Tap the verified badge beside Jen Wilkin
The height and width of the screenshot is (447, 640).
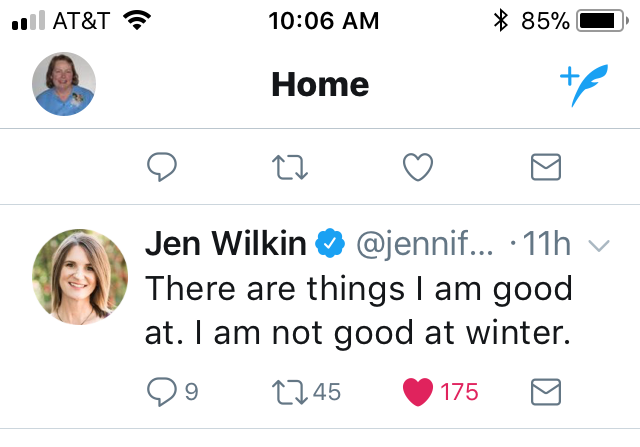click(330, 244)
